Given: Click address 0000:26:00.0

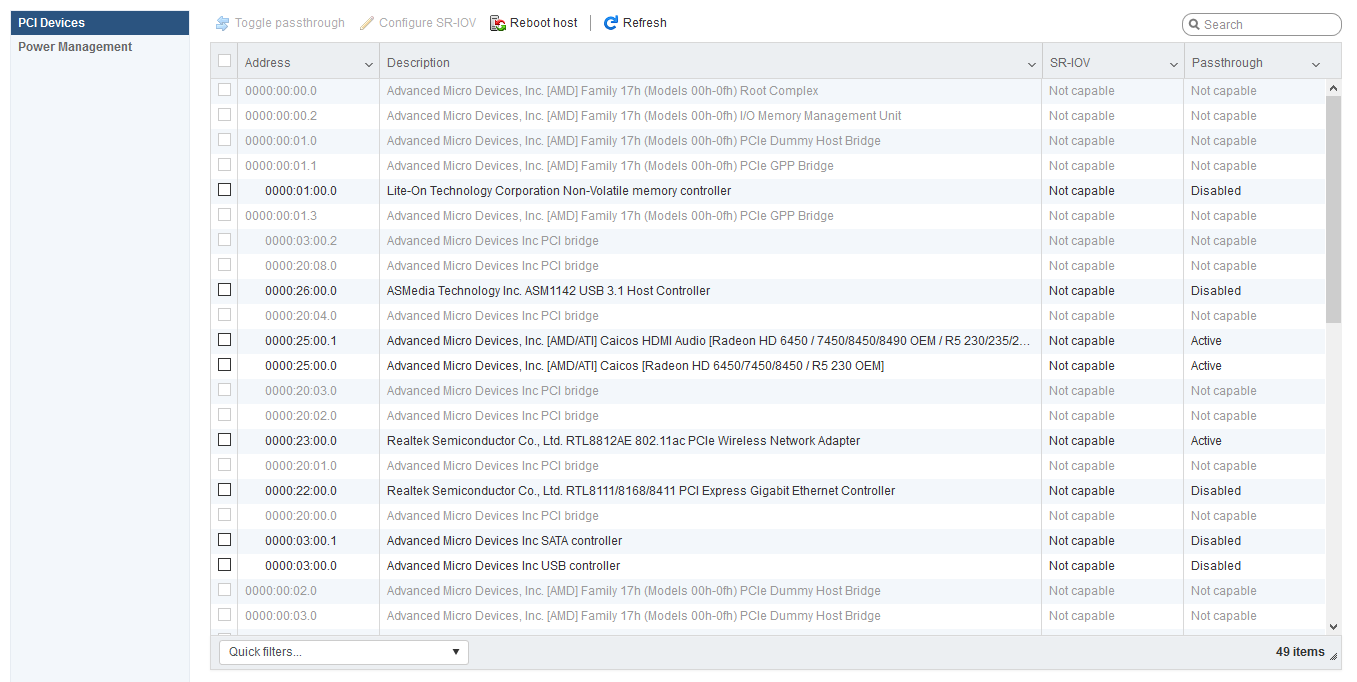Looking at the screenshot, I should pos(301,291).
